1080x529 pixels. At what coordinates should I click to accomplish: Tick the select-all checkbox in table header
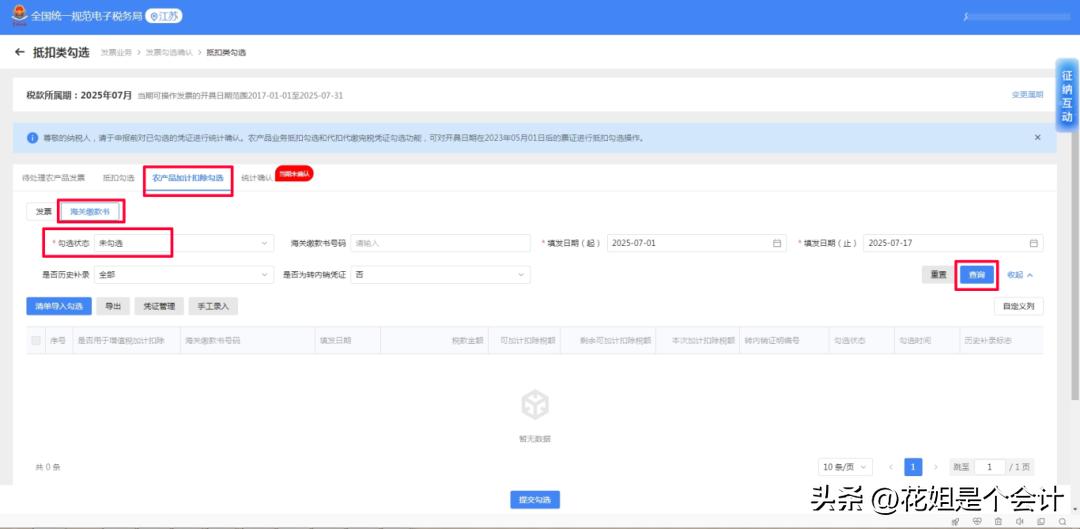pyautogui.click(x=36, y=340)
